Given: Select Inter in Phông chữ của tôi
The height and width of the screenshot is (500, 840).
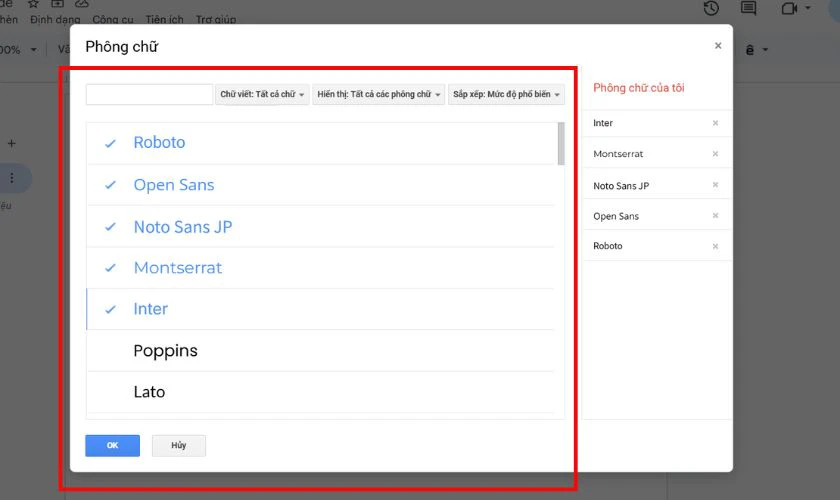Looking at the screenshot, I should tap(603, 123).
